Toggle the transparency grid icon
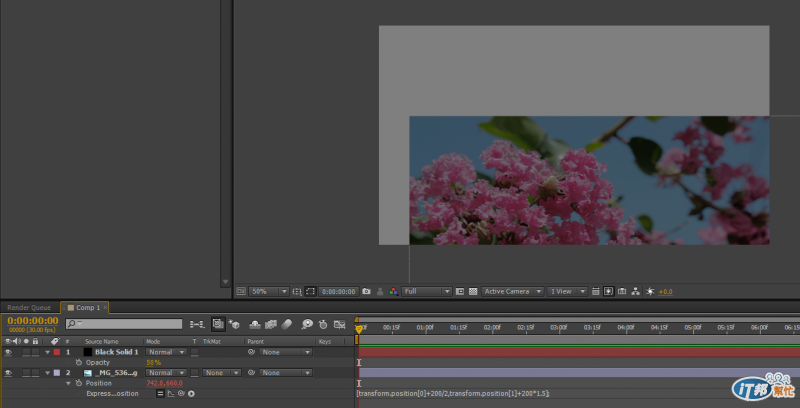800x408 pixels. point(473,291)
